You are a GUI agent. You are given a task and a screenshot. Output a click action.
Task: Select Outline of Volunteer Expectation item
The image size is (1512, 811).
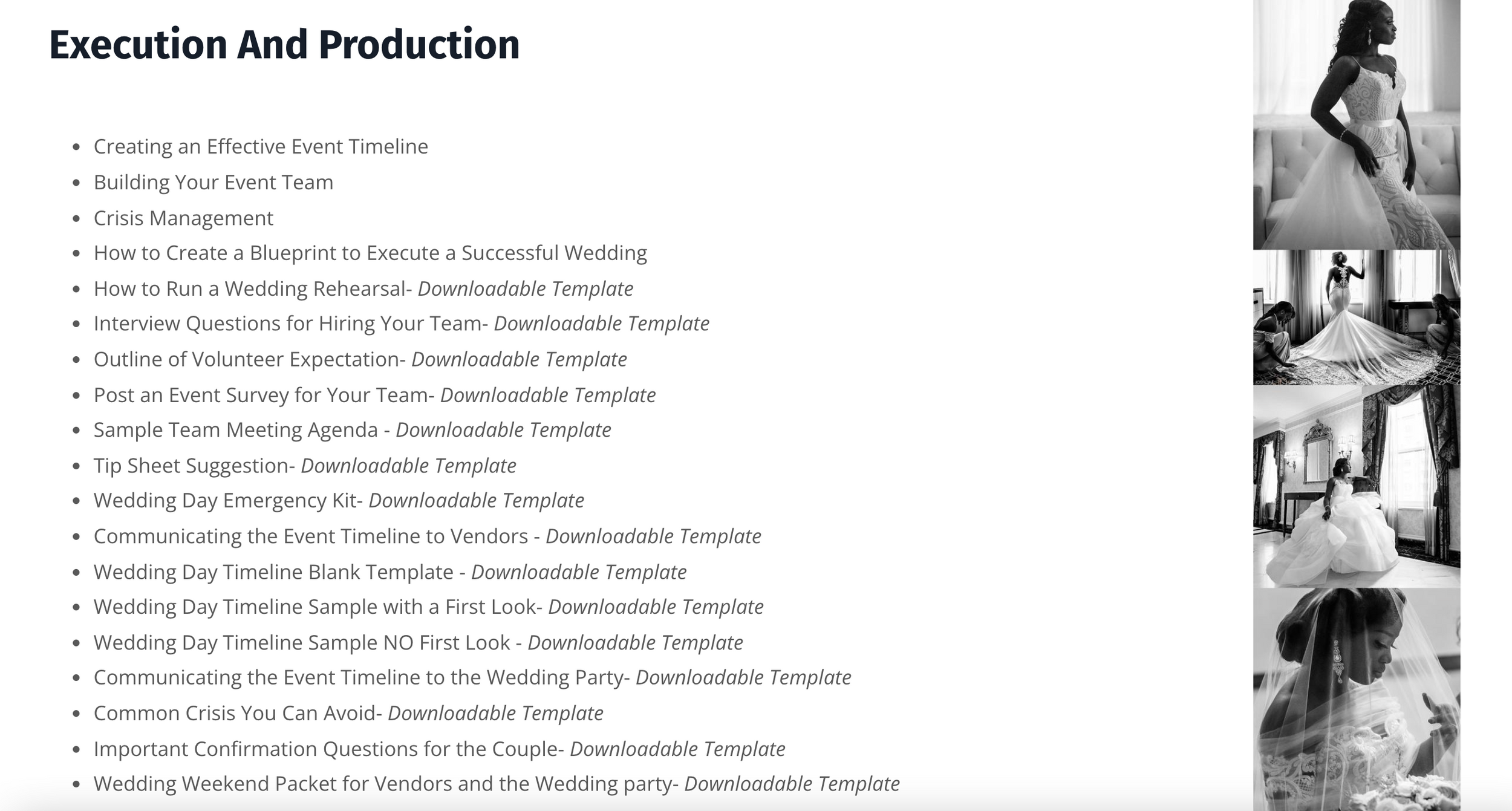360,359
